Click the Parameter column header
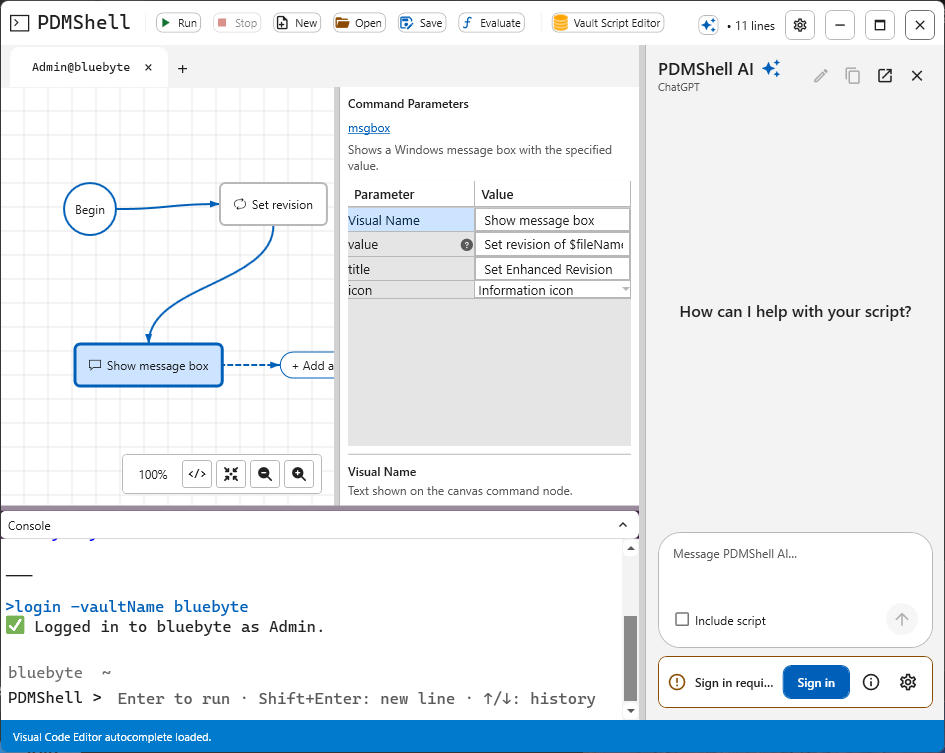945x753 pixels. point(411,194)
